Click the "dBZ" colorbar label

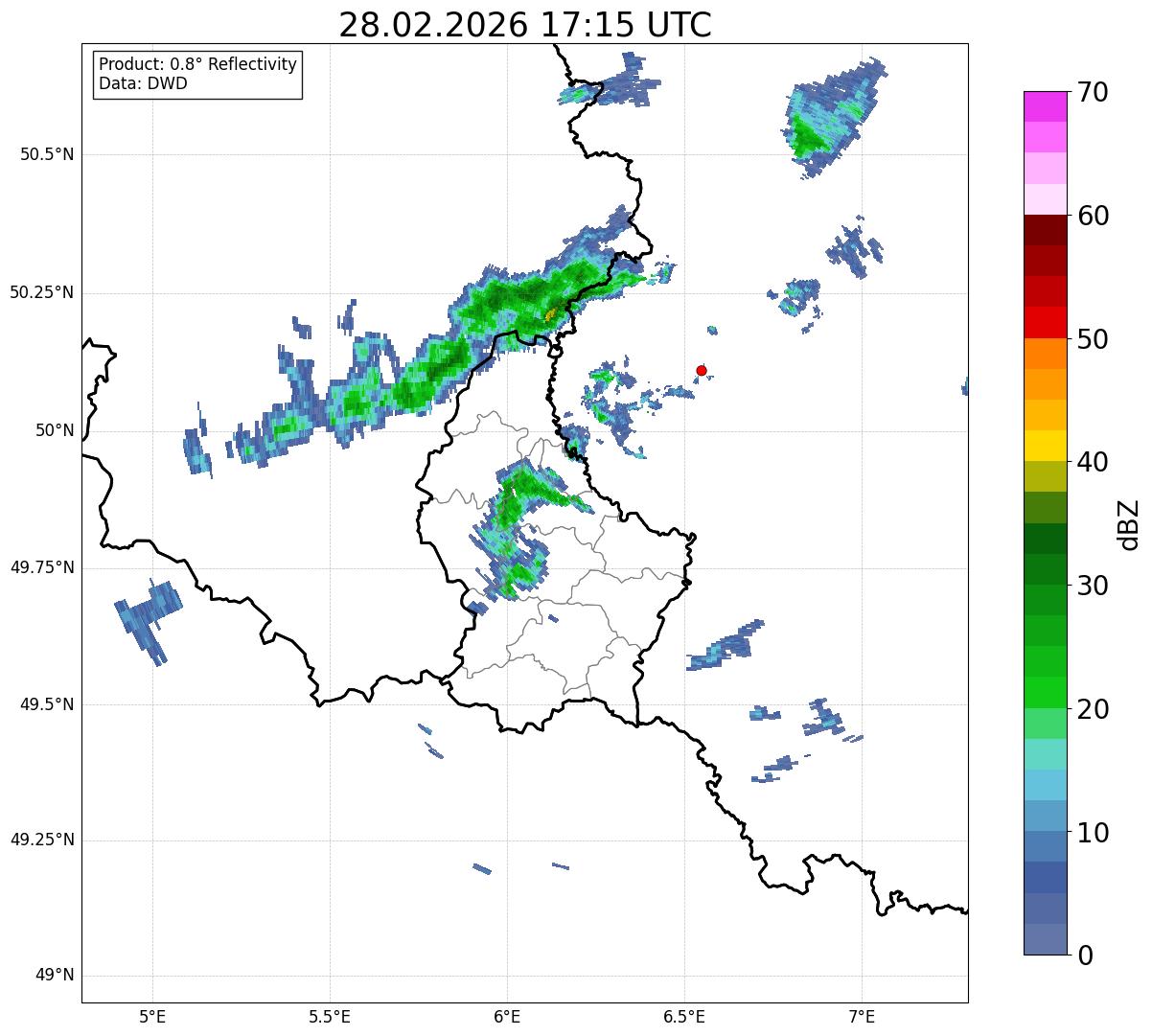pyautogui.click(x=1130, y=523)
